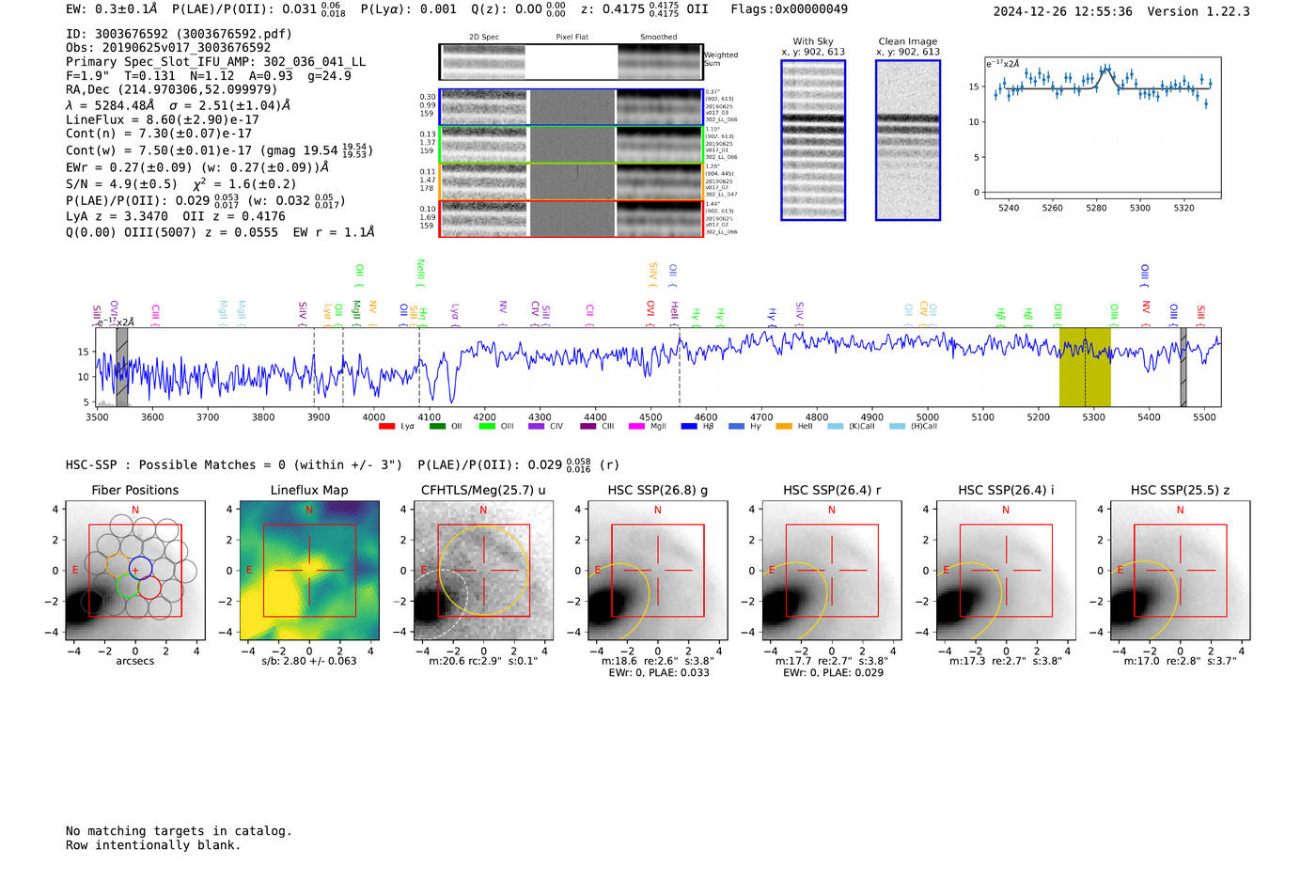The image size is (1316, 896).
Task: Open the HSC SSP(26.4) i image
Action: [1006, 571]
